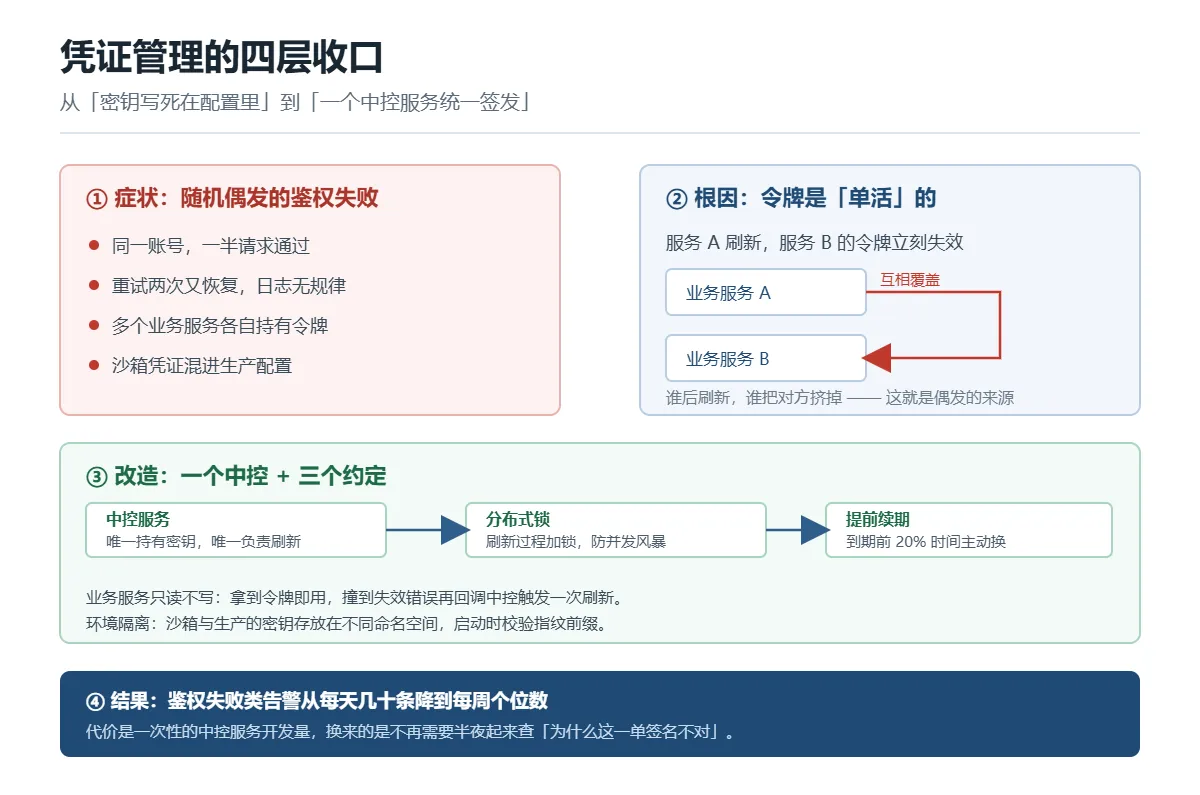Image resolution: width=1200 pixels, height=795 pixels.
Task: Click the 业务服务 A box
Action: (x=766, y=292)
